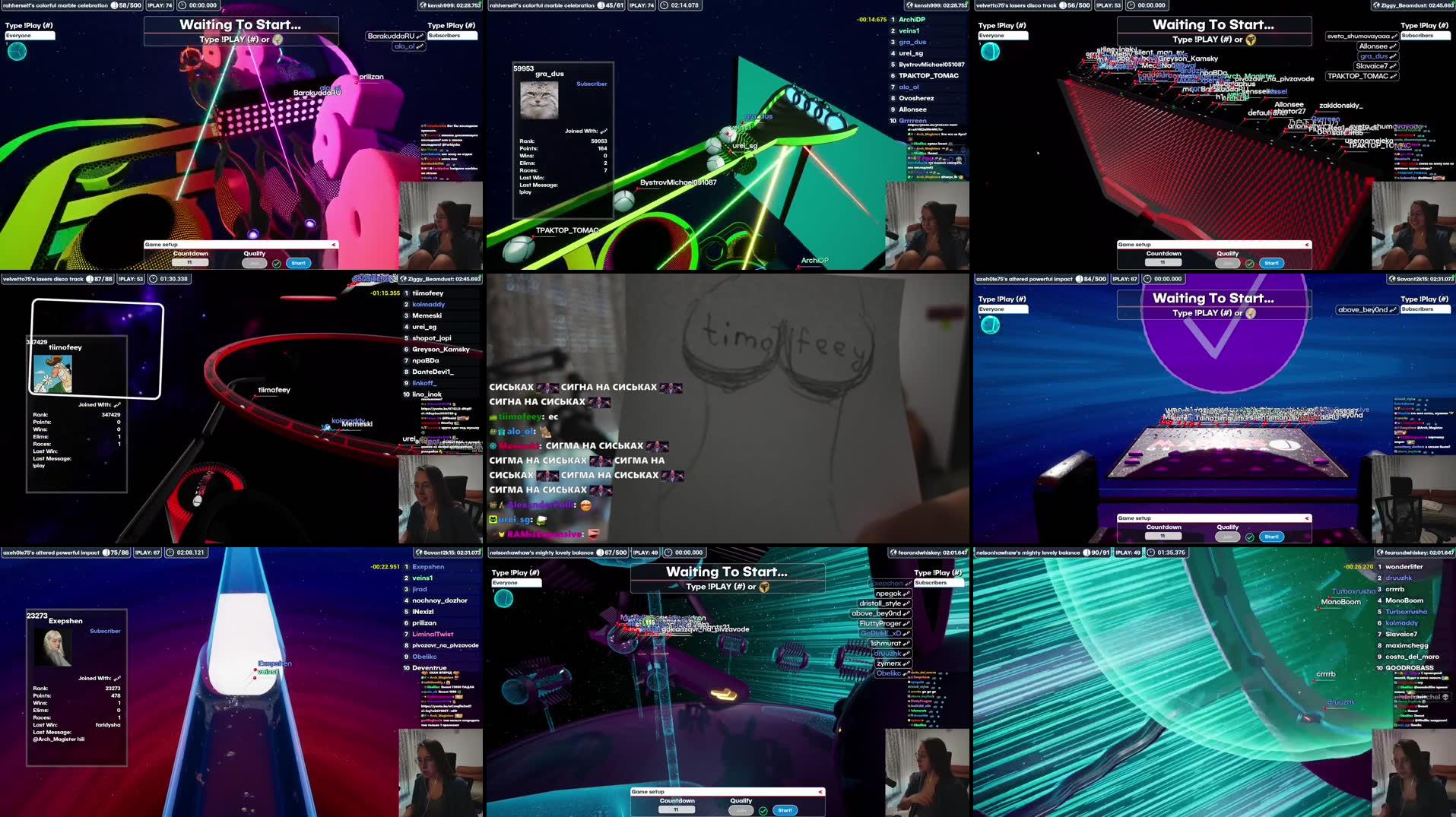
Task: Open Everyone dropdown in altered powerful impact 84/500 lobby
Action: point(1003,309)
